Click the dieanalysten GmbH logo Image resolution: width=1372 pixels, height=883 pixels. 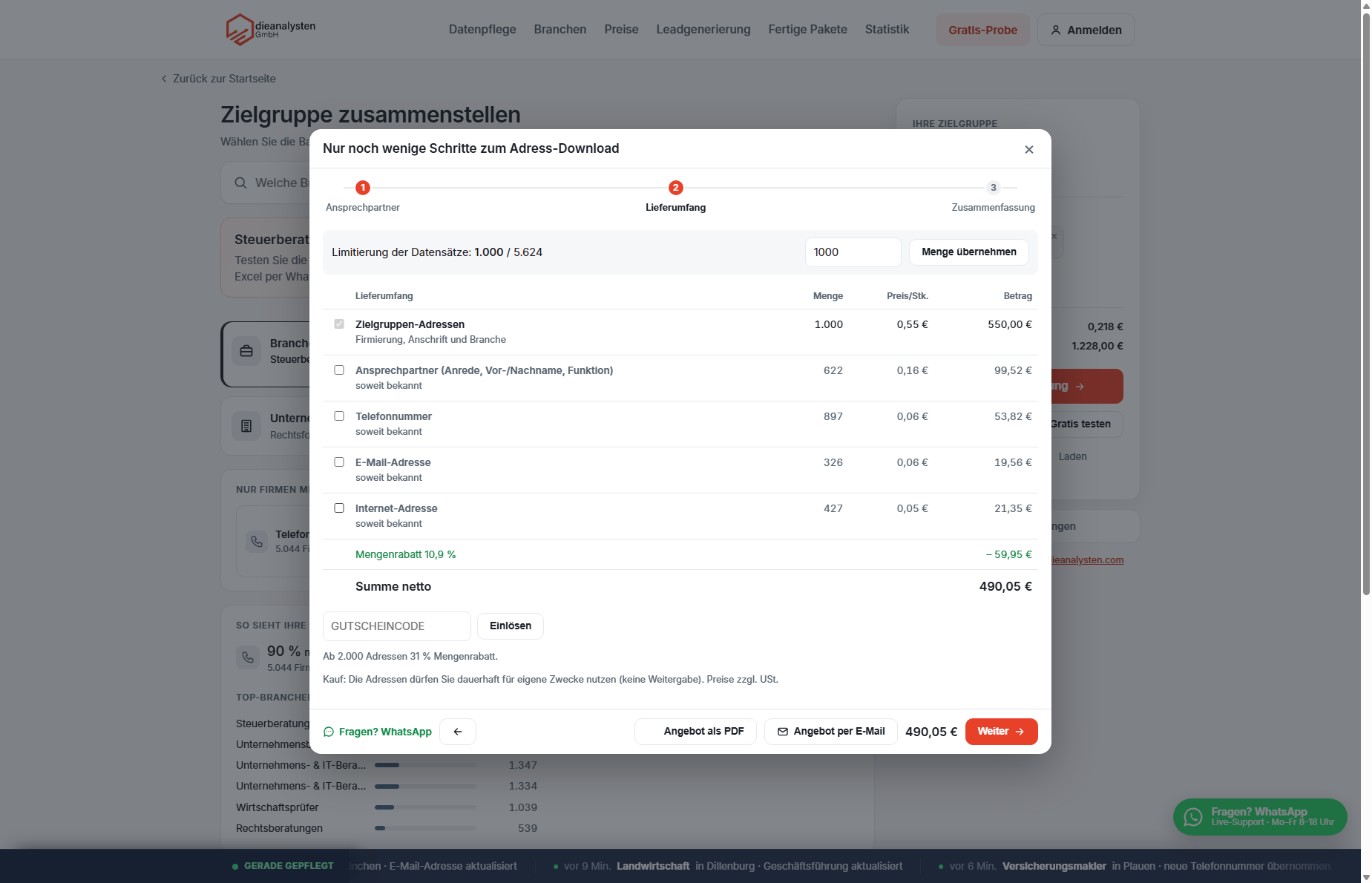tap(270, 29)
